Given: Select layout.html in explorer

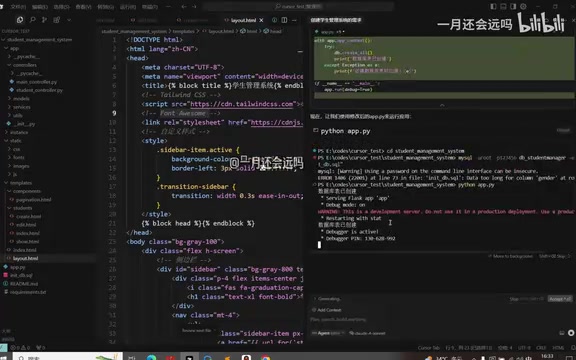Looking at the screenshot, I should [25, 259].
